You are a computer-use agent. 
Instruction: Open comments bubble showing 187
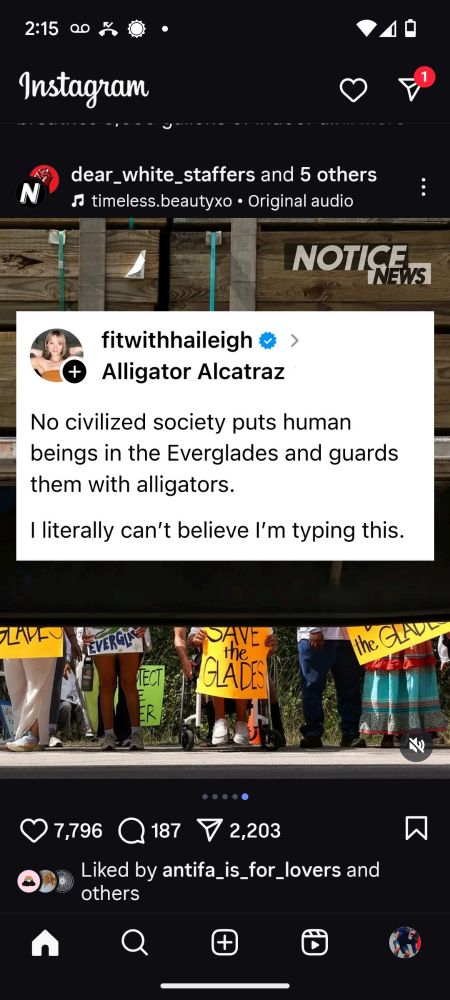point(131,830)
